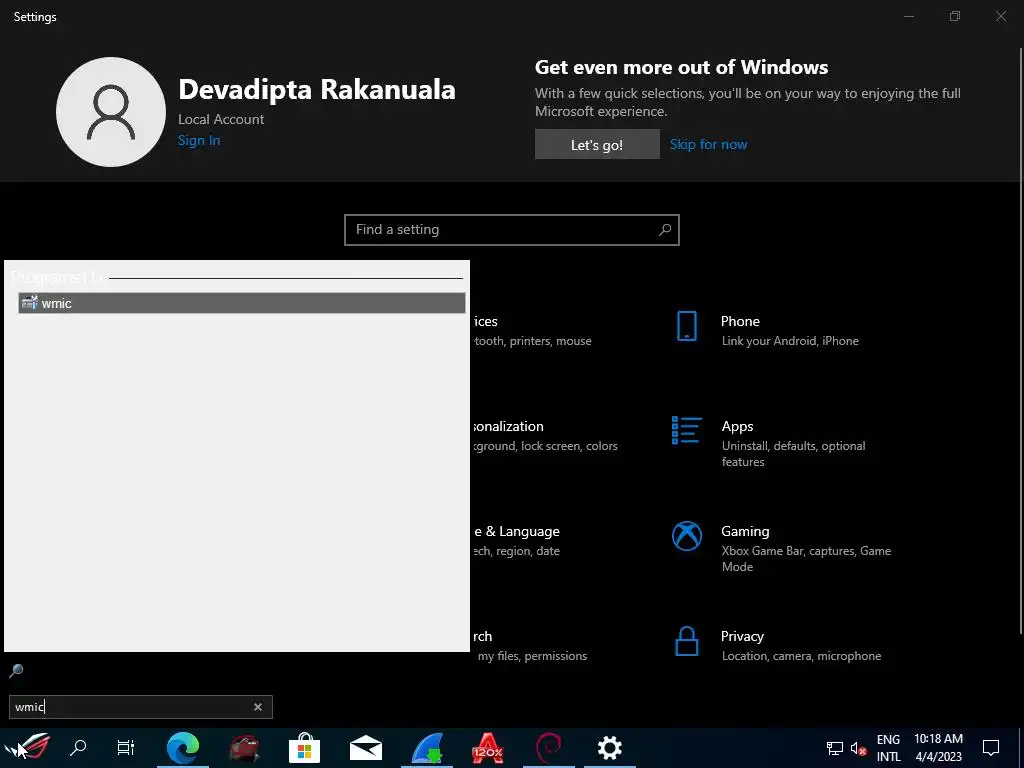This screenshot has height=768, width=1024.
Task: Click the wmic start menu search box
Action: click(x=140, y=707)
